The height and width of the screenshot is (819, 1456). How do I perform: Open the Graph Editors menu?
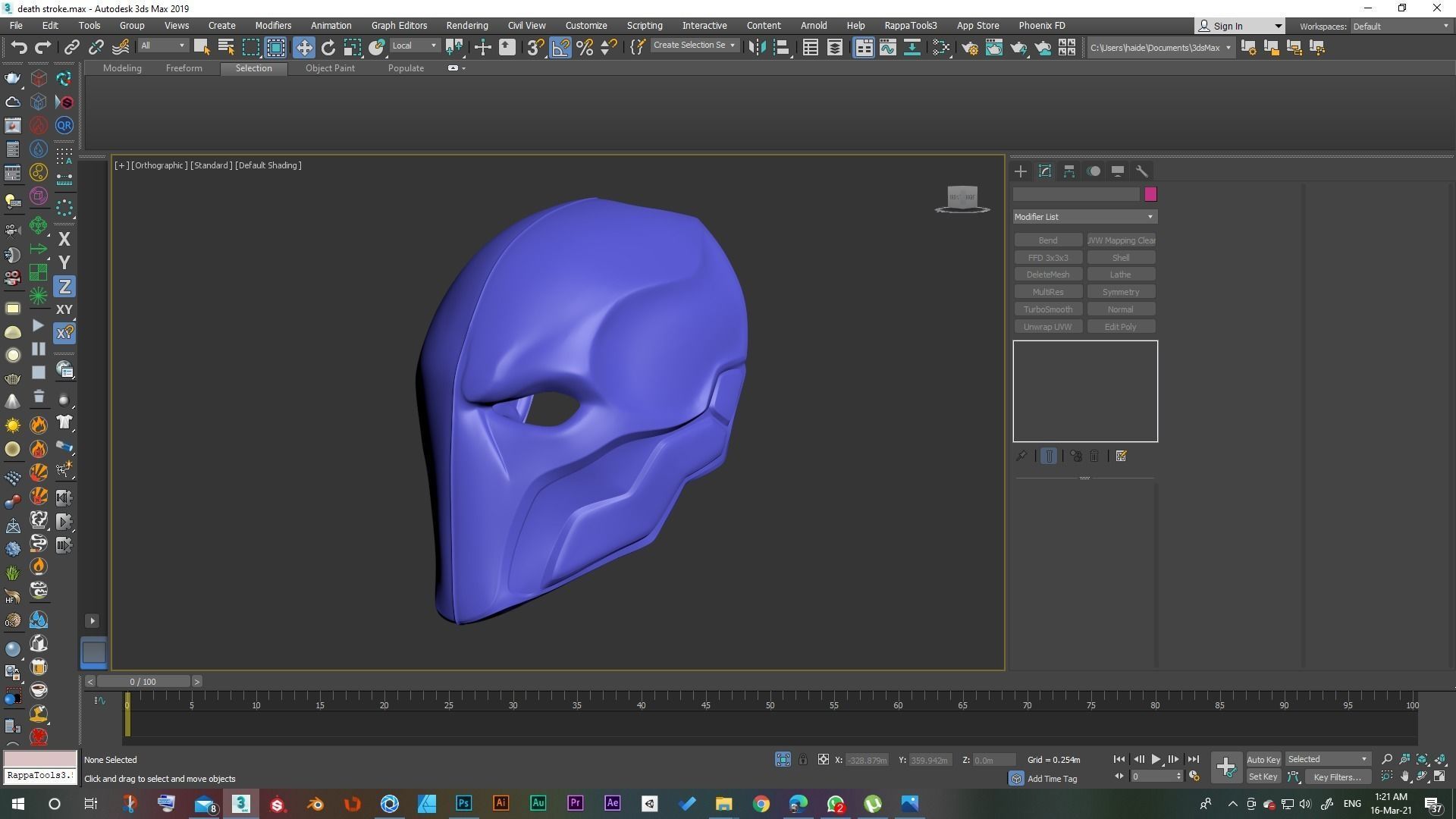[x=399, y=26]
